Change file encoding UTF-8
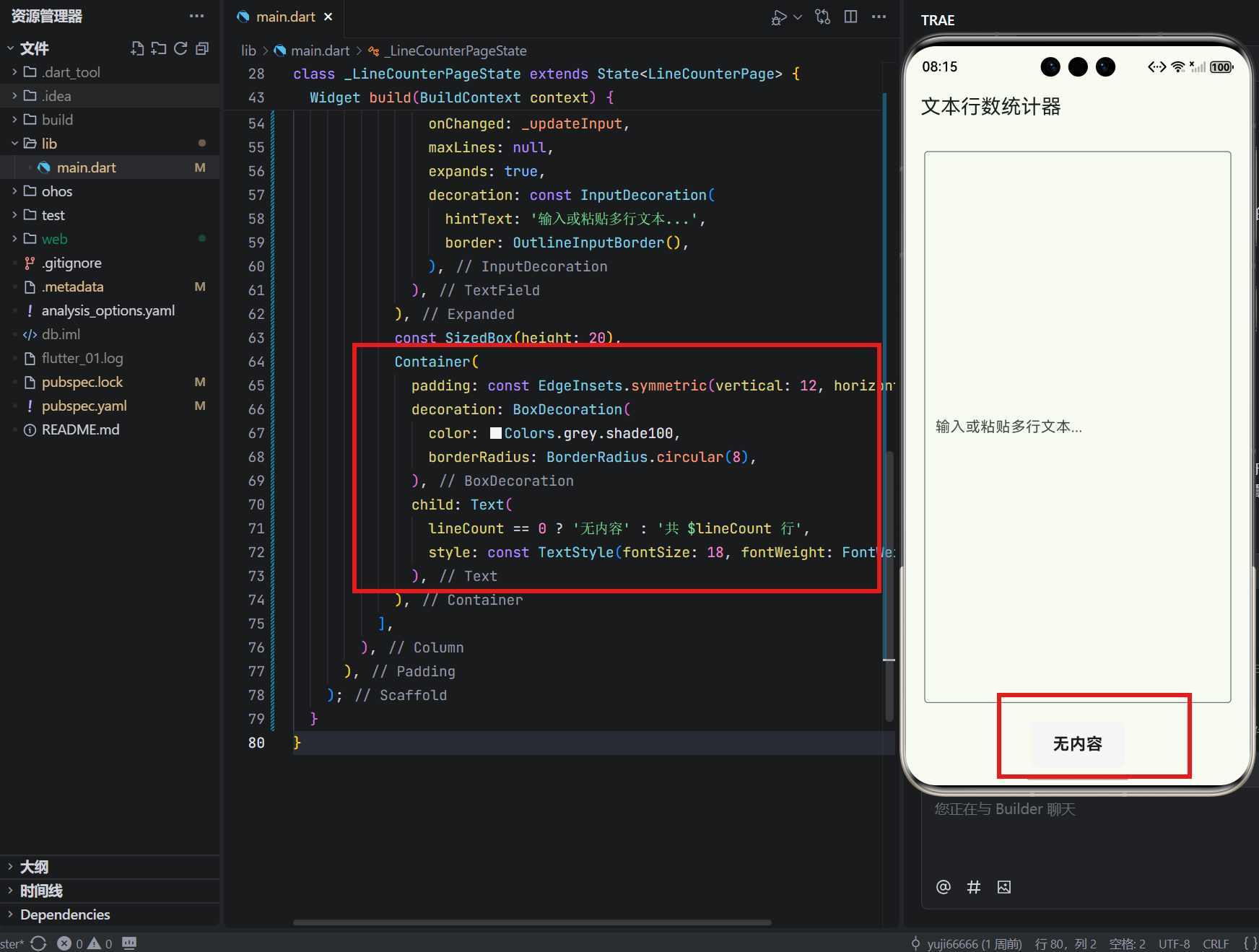This screenshot has height=952, width=1259. coord(1174,943)
